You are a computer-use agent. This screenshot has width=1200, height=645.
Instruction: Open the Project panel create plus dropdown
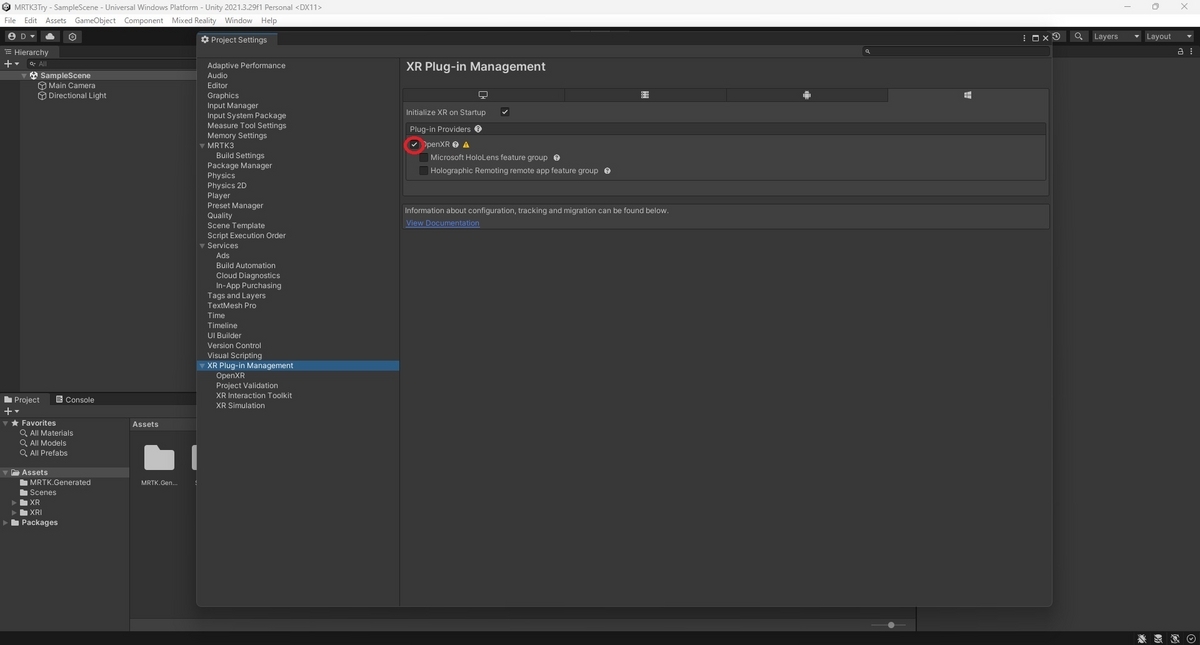click(x=11, y=411)
